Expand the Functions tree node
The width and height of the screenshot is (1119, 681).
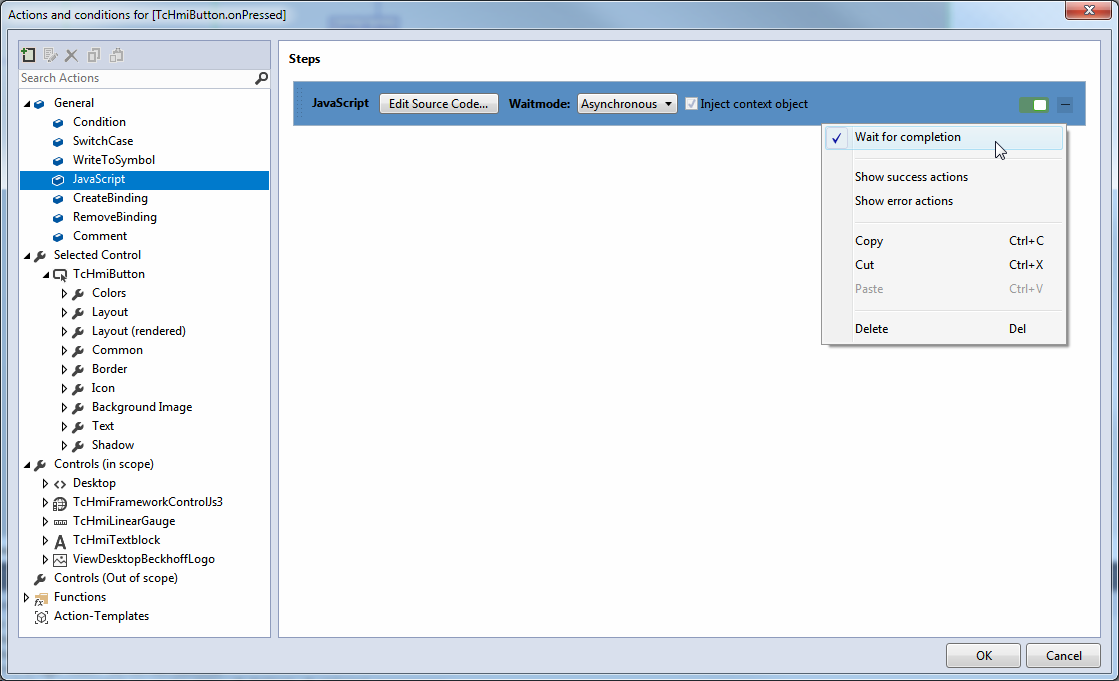(x=26, y=597)
